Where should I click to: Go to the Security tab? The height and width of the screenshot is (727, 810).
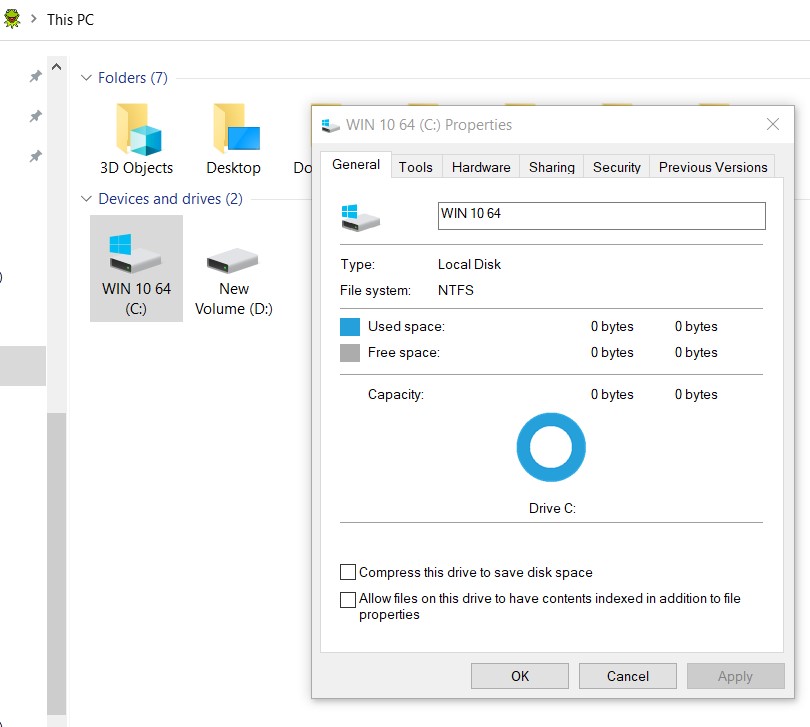pos(617,167)
